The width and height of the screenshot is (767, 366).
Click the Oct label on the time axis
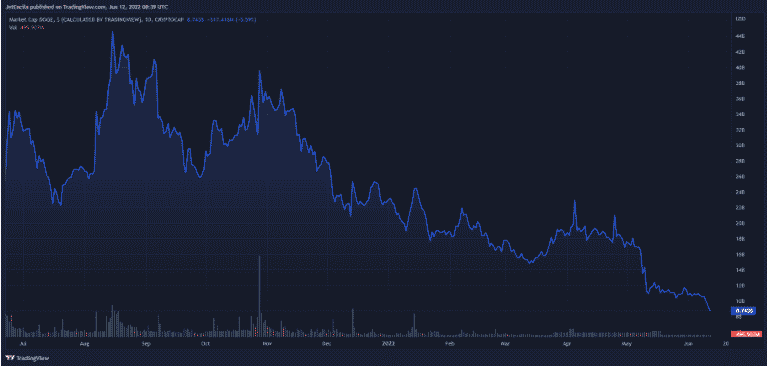(x=205, y=344)
